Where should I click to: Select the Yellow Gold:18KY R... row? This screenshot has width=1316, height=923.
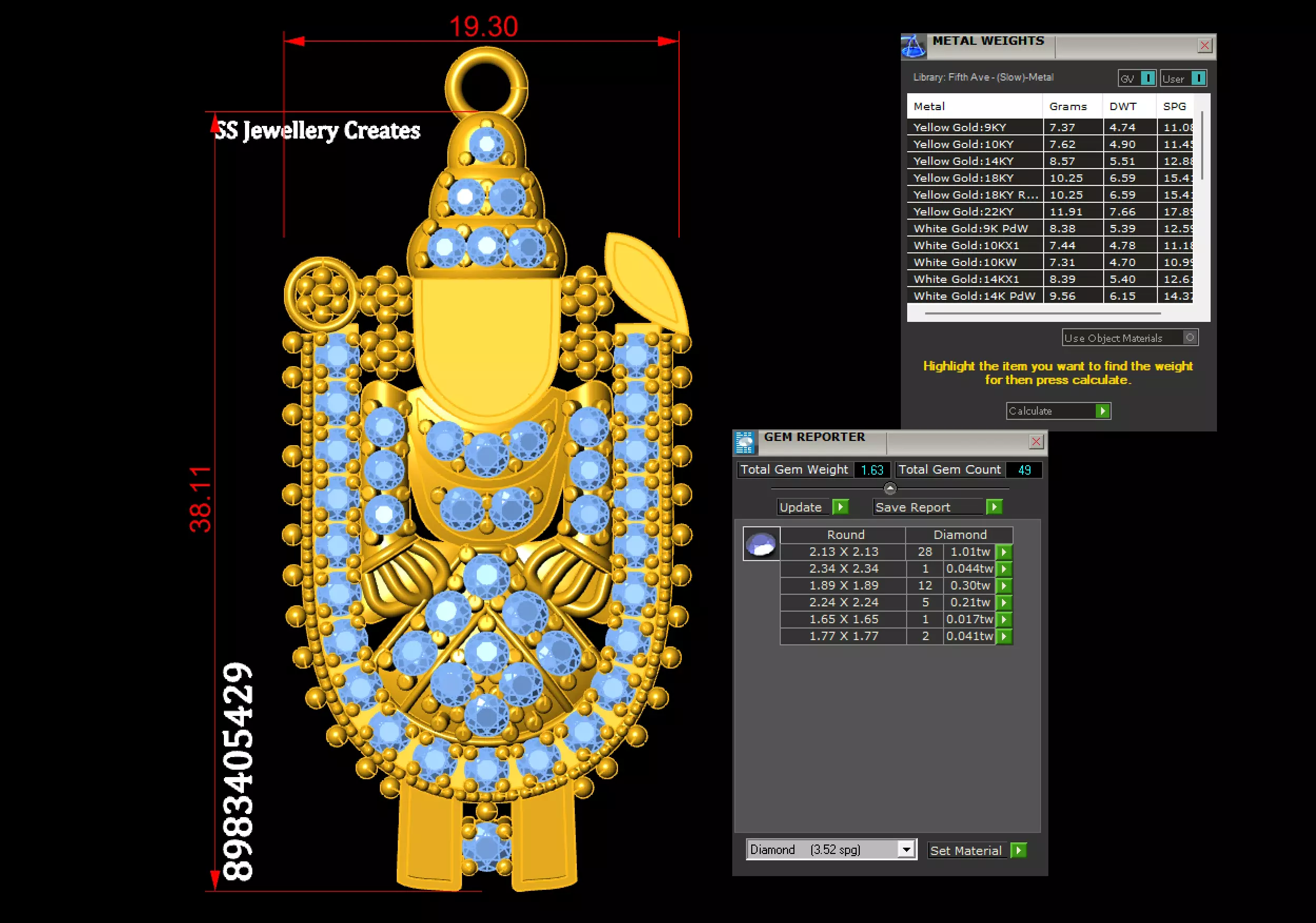pos(1050,195)
